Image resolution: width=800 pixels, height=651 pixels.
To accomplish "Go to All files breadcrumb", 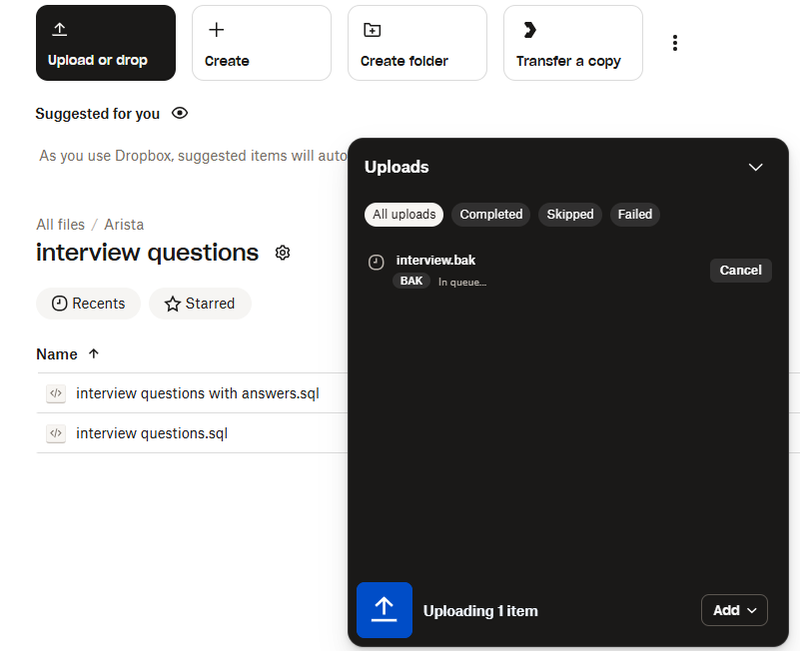I will tap(60, 224).
